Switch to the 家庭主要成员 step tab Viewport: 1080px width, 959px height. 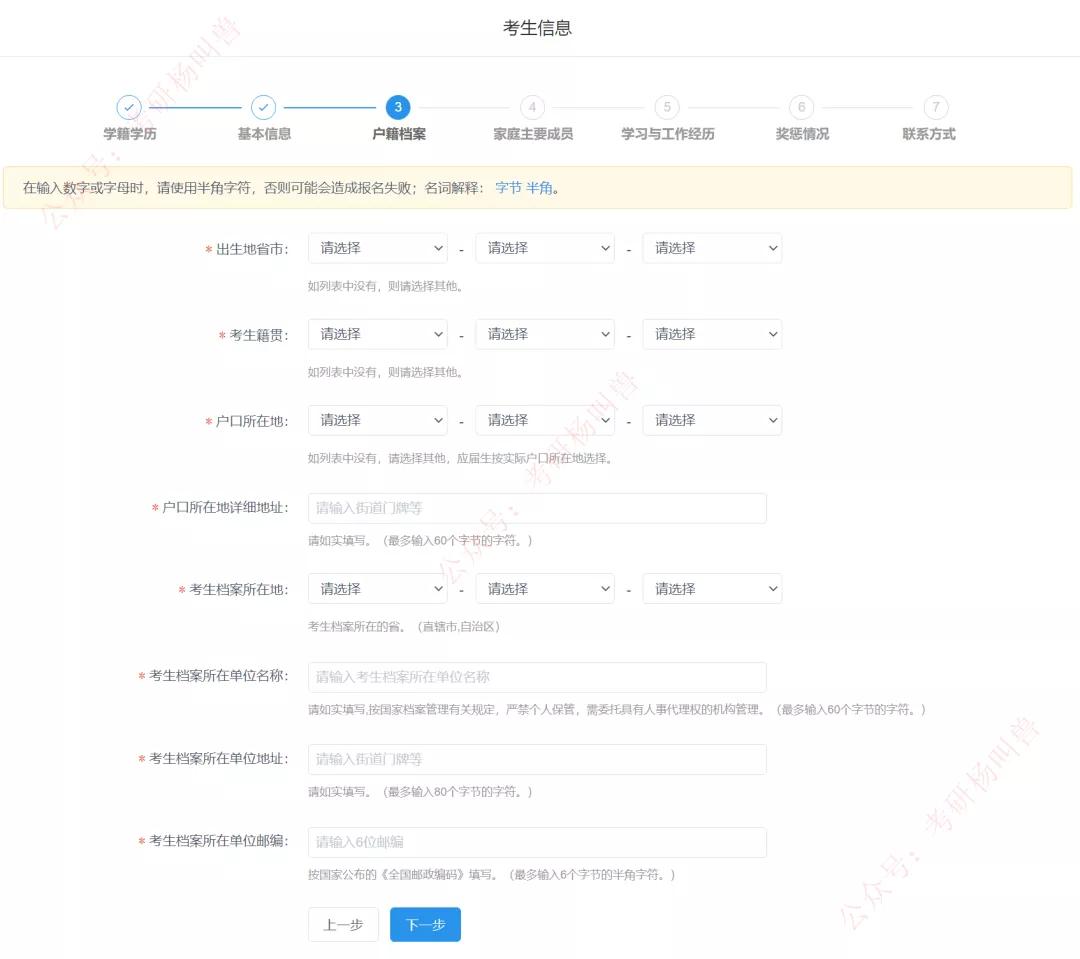click(532, 133)
